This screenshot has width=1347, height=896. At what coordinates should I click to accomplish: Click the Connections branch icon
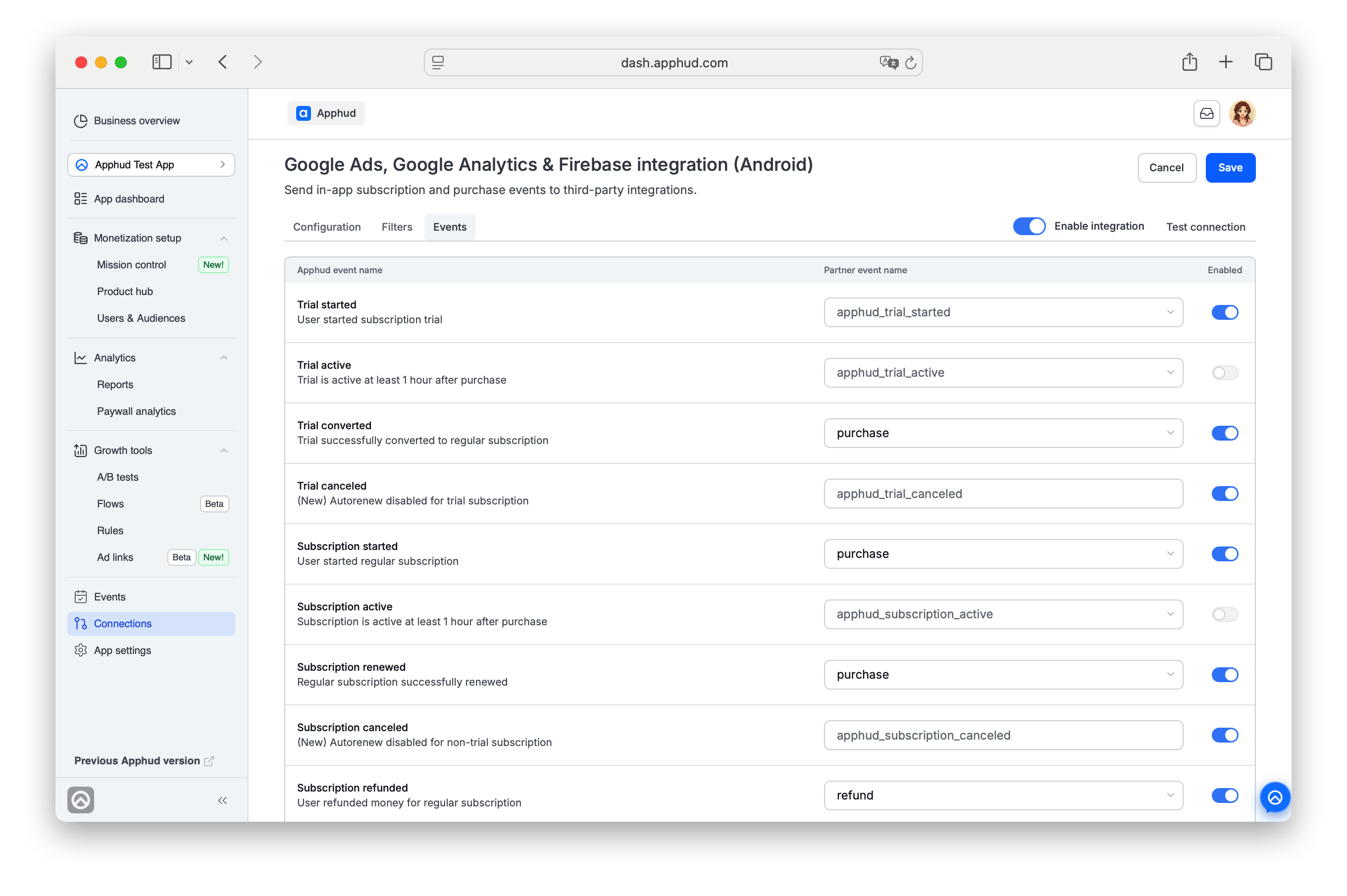81,623
